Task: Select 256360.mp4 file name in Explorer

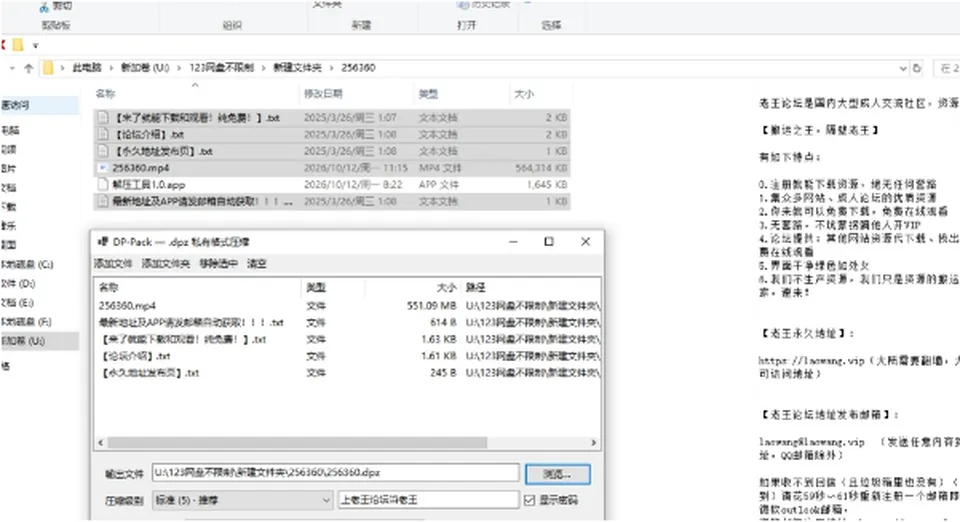Action: pyautogui.click(x=141, y=168)
